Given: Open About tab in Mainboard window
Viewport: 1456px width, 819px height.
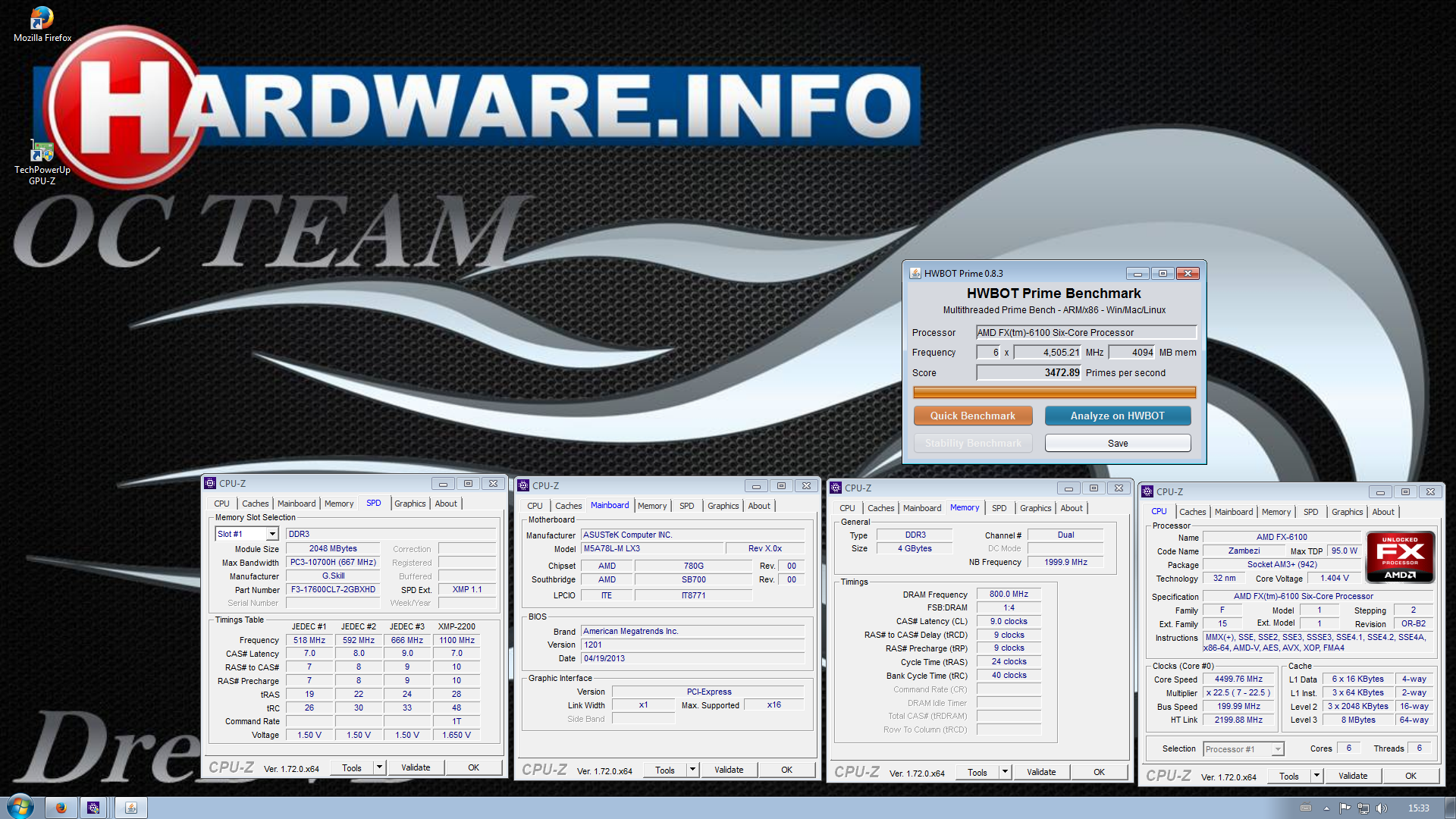Looking at the screenshot, I should [759, 506].
